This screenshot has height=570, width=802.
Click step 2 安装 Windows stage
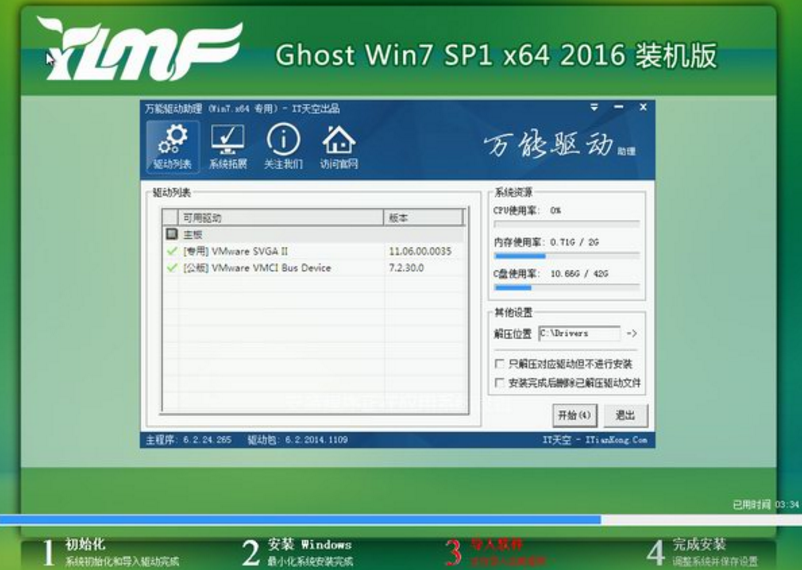[298, 553]
